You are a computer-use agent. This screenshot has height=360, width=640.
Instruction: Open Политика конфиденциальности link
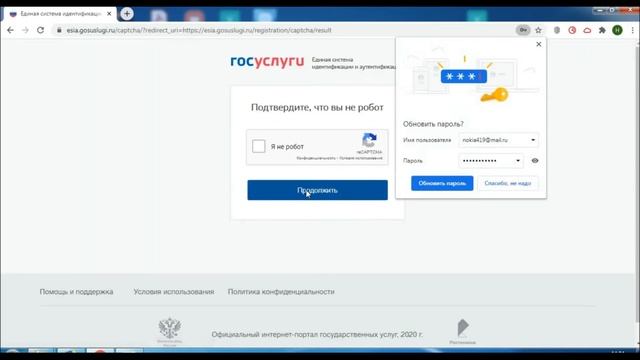pyautogui.click(x=281, y=292)
